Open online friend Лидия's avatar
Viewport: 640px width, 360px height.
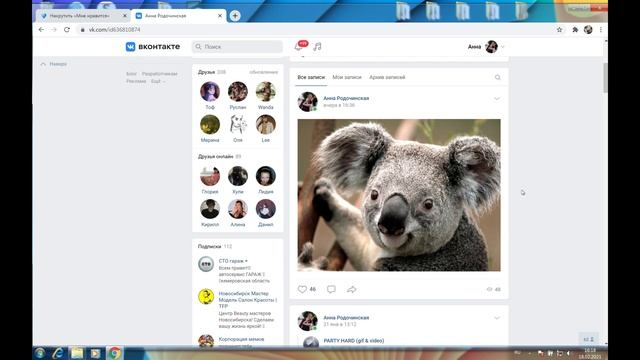pyautogui.click(x=266, y=176)
